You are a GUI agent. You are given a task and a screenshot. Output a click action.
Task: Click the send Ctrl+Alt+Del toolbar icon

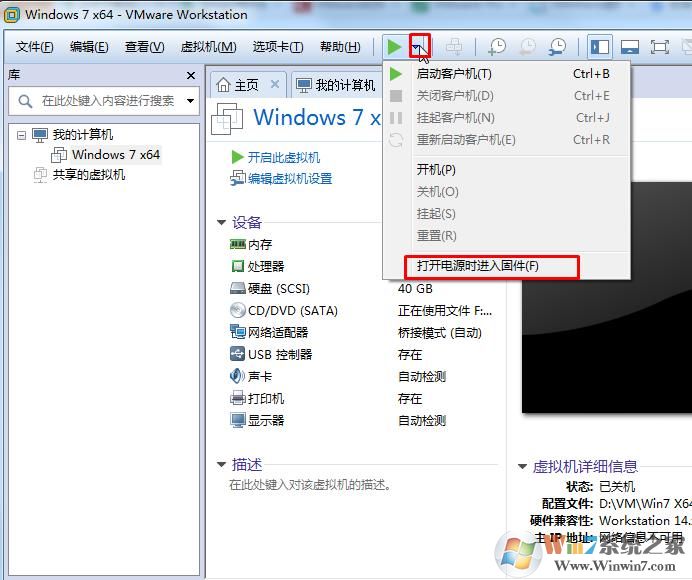[454, 46]
